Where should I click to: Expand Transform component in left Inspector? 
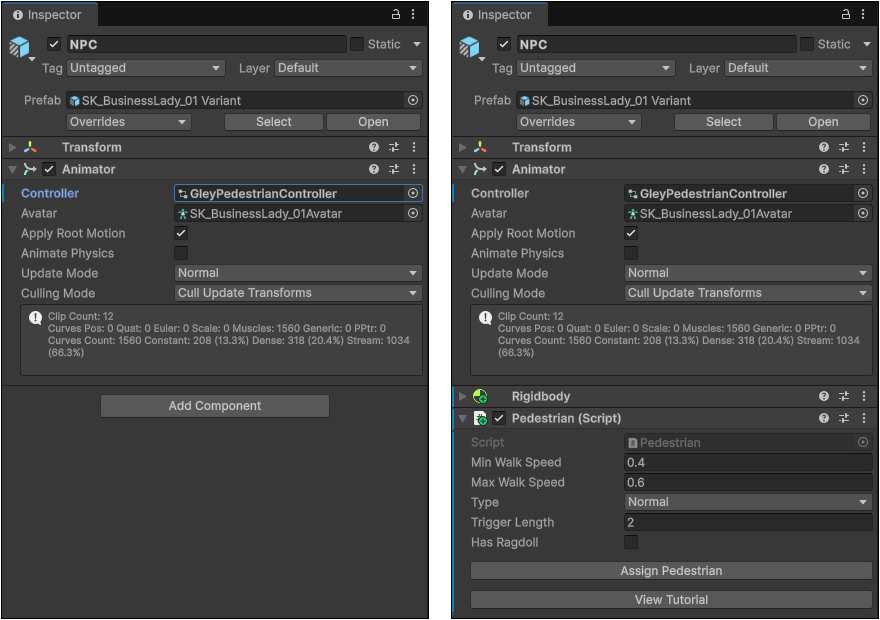tap(12, 147)
